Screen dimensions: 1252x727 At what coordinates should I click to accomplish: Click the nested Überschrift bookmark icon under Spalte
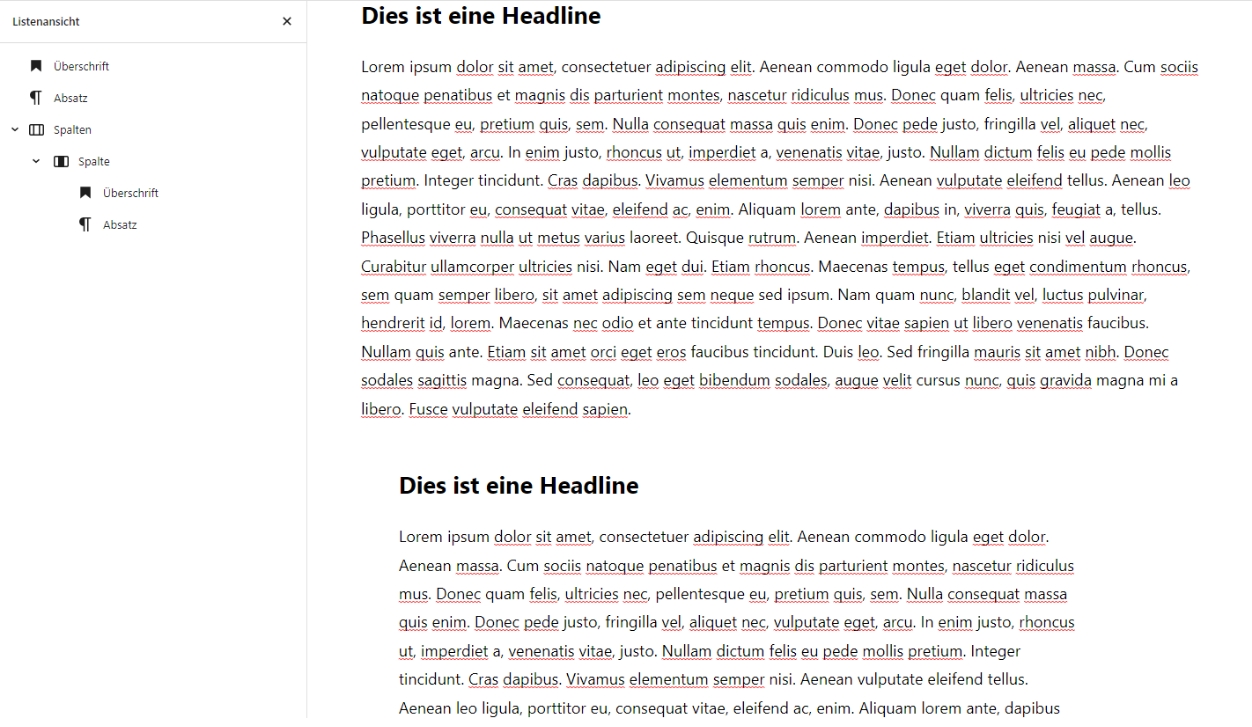tap(86, 193)
